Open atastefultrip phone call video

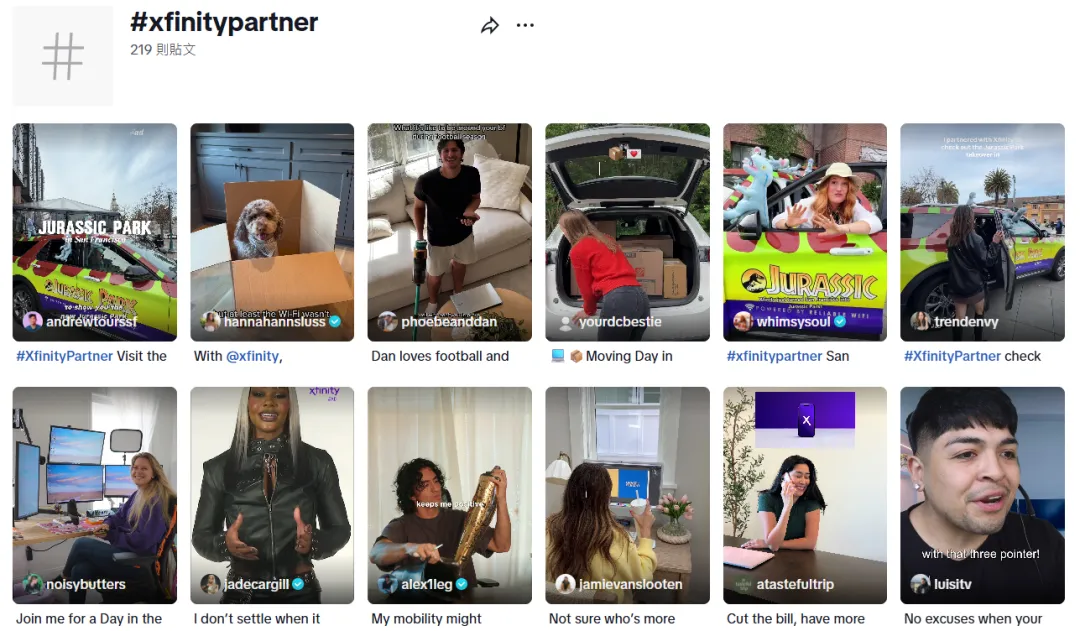click(x=805, y=495)
